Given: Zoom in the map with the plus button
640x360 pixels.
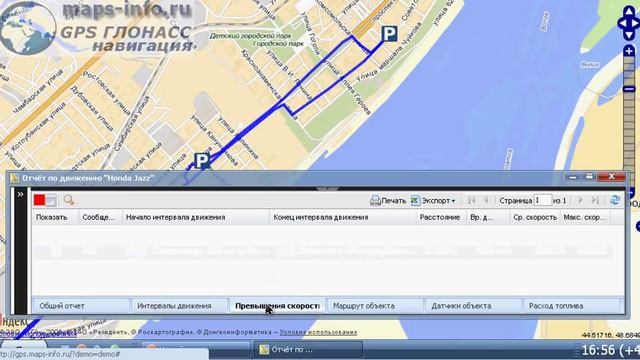Looking at the screenshot, I should [x=629, y=51].
